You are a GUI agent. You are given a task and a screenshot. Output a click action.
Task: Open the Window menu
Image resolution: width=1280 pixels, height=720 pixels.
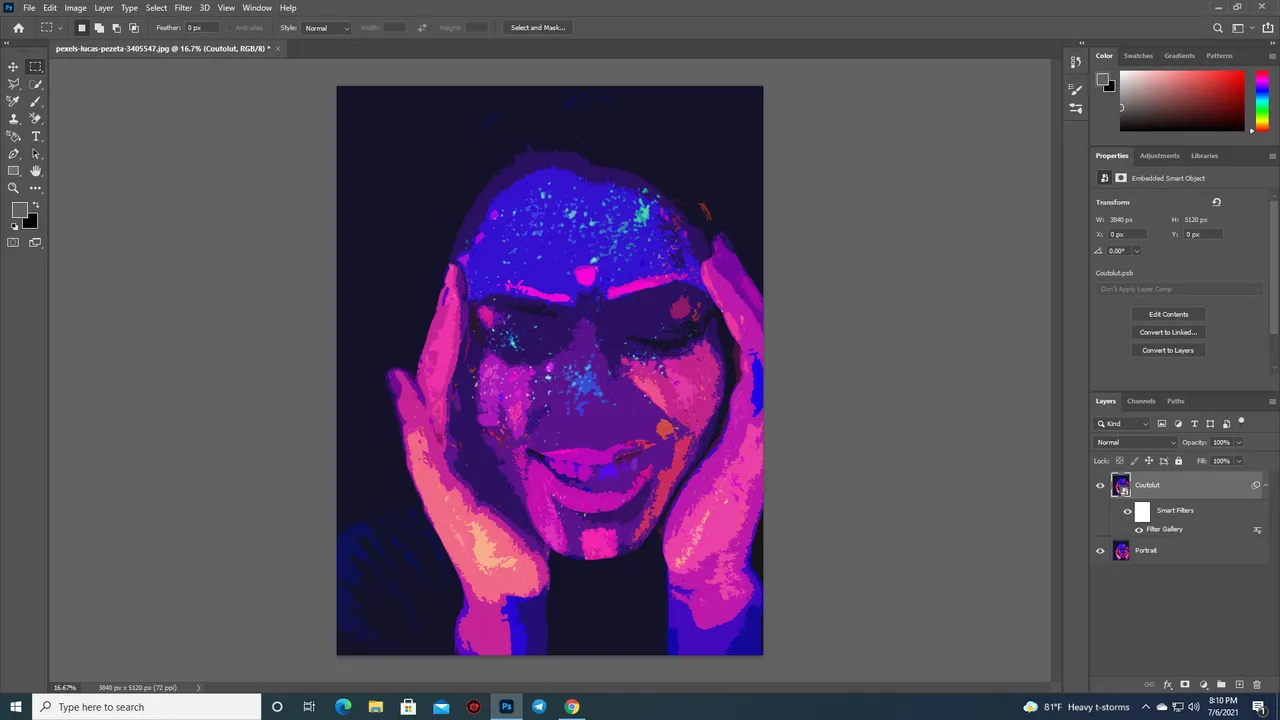coord(257,8)
